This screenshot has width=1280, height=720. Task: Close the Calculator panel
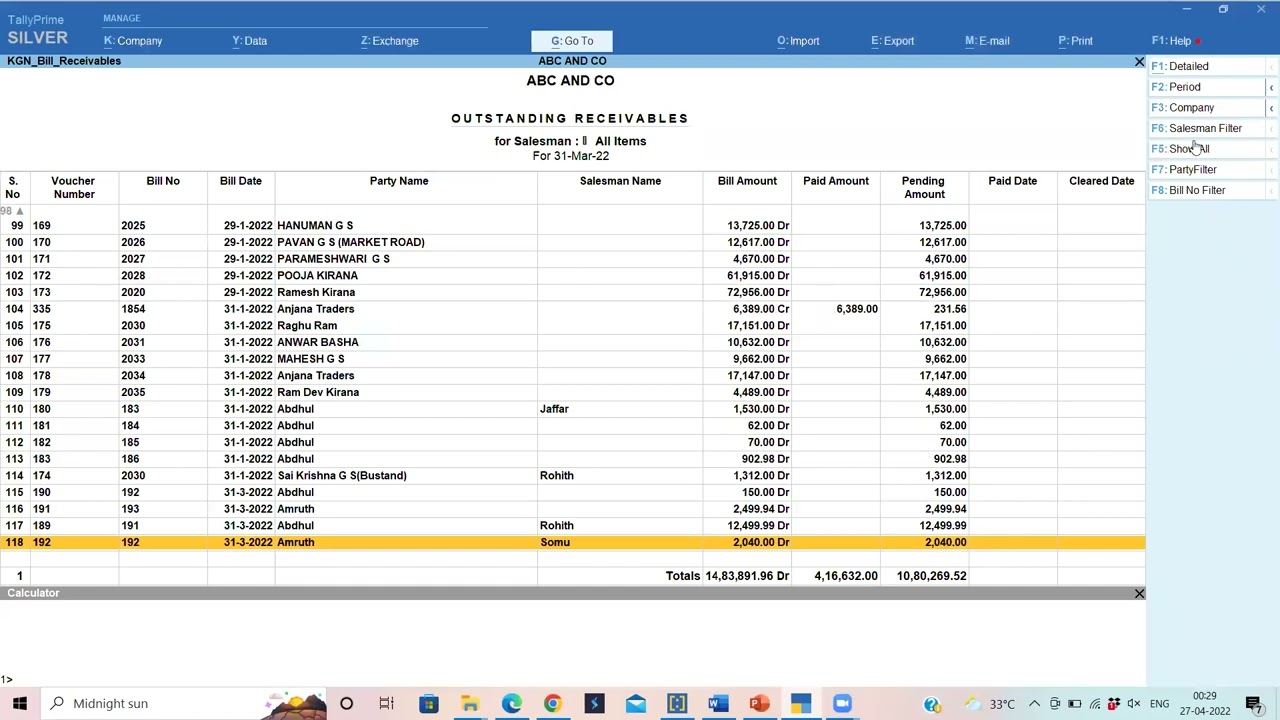tap(1139, 594)
